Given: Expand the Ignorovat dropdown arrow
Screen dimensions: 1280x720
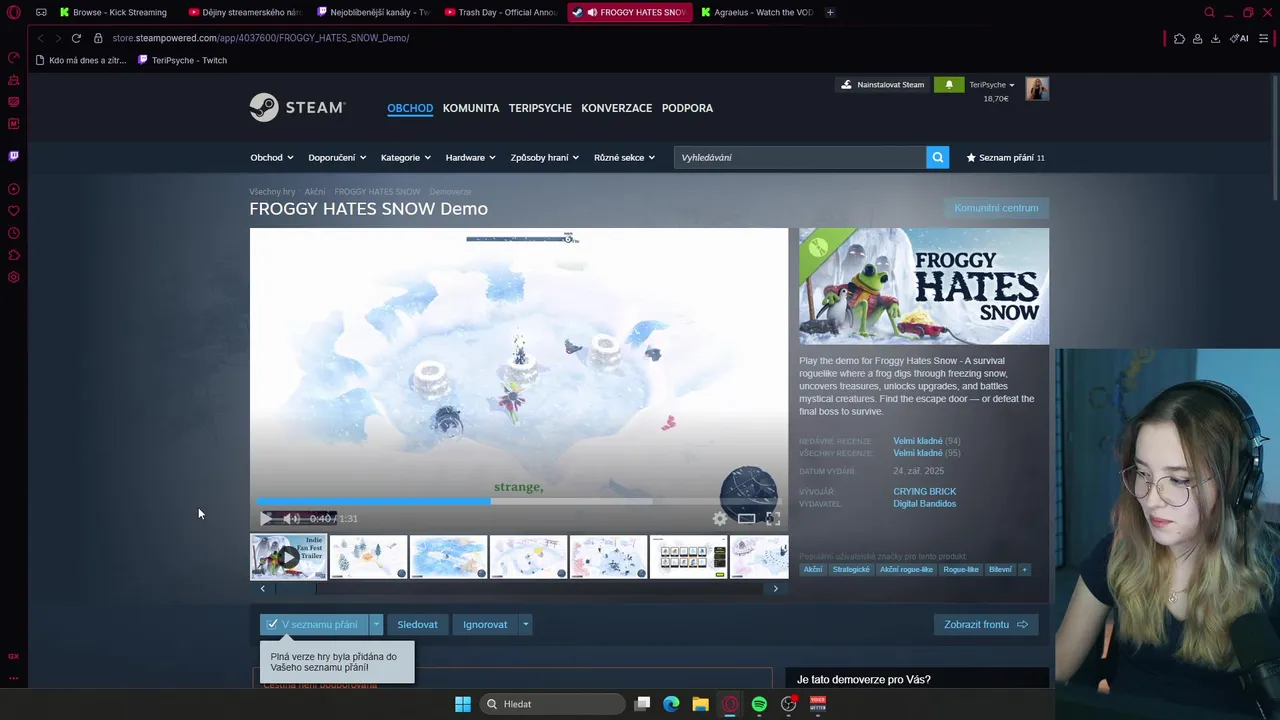Looking at the screenshot, I should click(525, 624).
